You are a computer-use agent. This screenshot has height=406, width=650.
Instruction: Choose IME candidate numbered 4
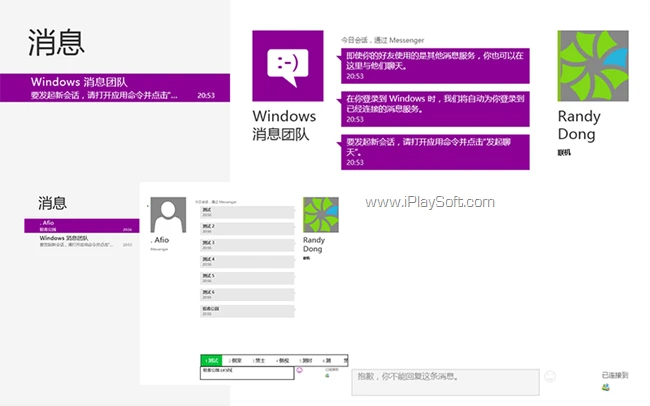click(283, 360)
